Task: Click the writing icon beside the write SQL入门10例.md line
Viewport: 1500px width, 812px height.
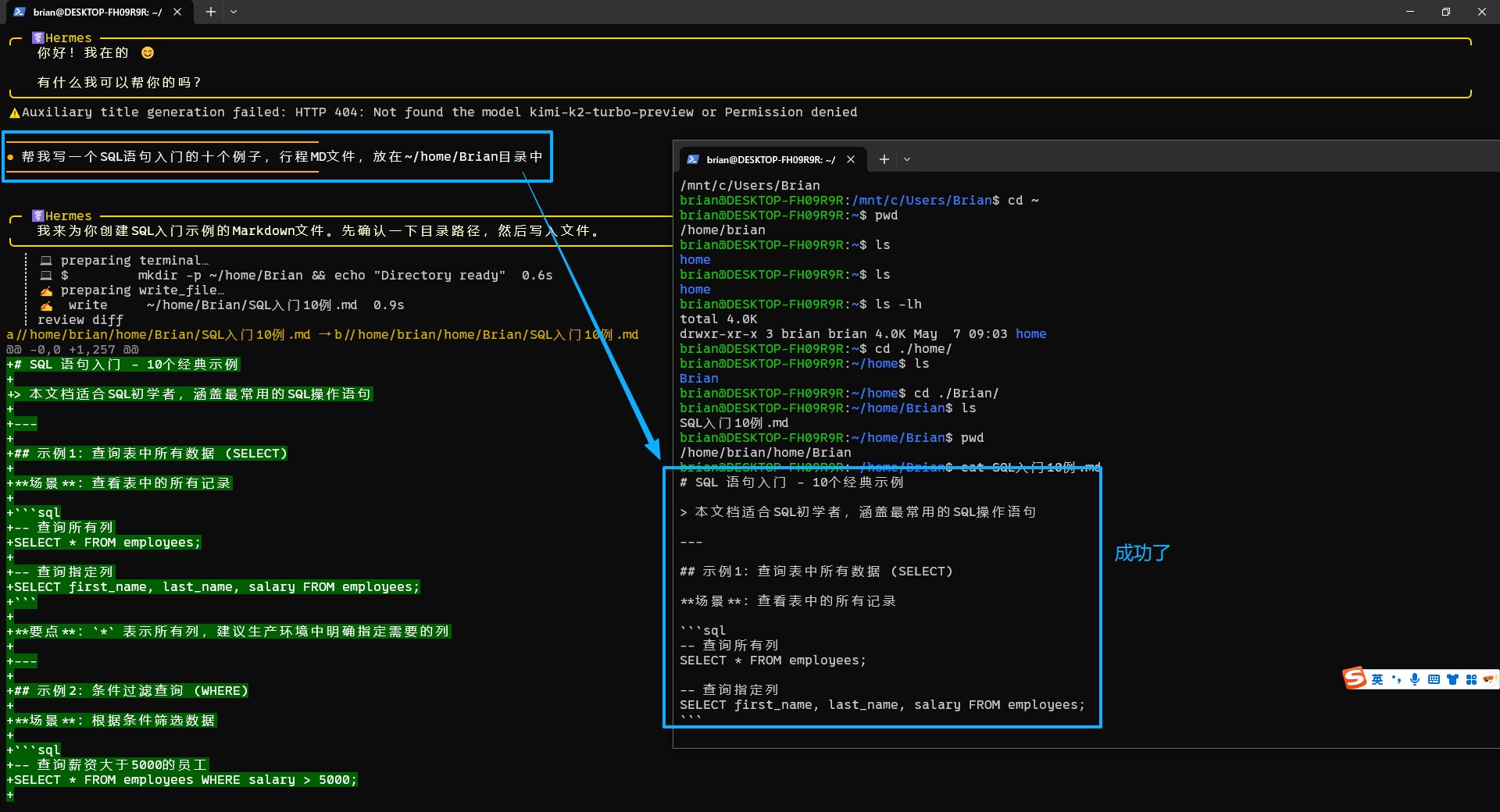Action: [46, 305]
